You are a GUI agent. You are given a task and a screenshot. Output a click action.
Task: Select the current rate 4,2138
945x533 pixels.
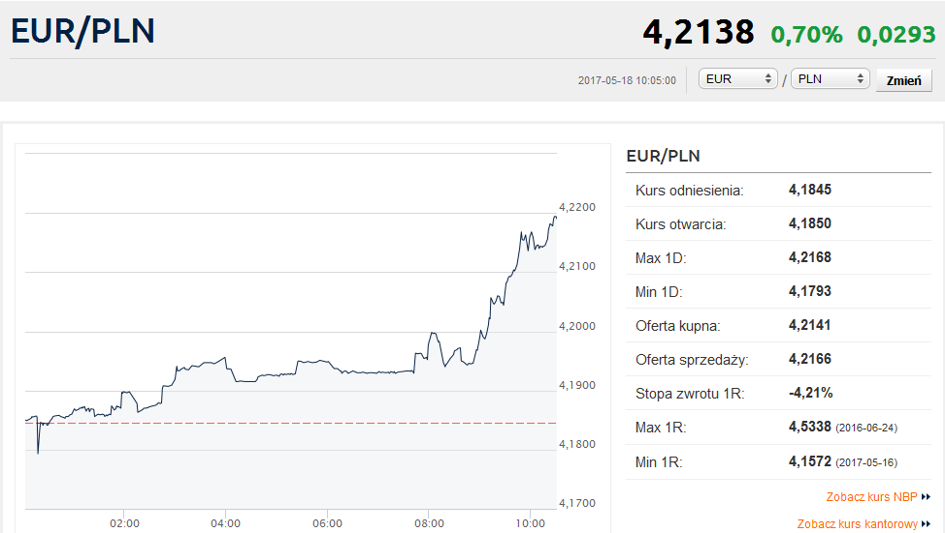pos(698,33)
